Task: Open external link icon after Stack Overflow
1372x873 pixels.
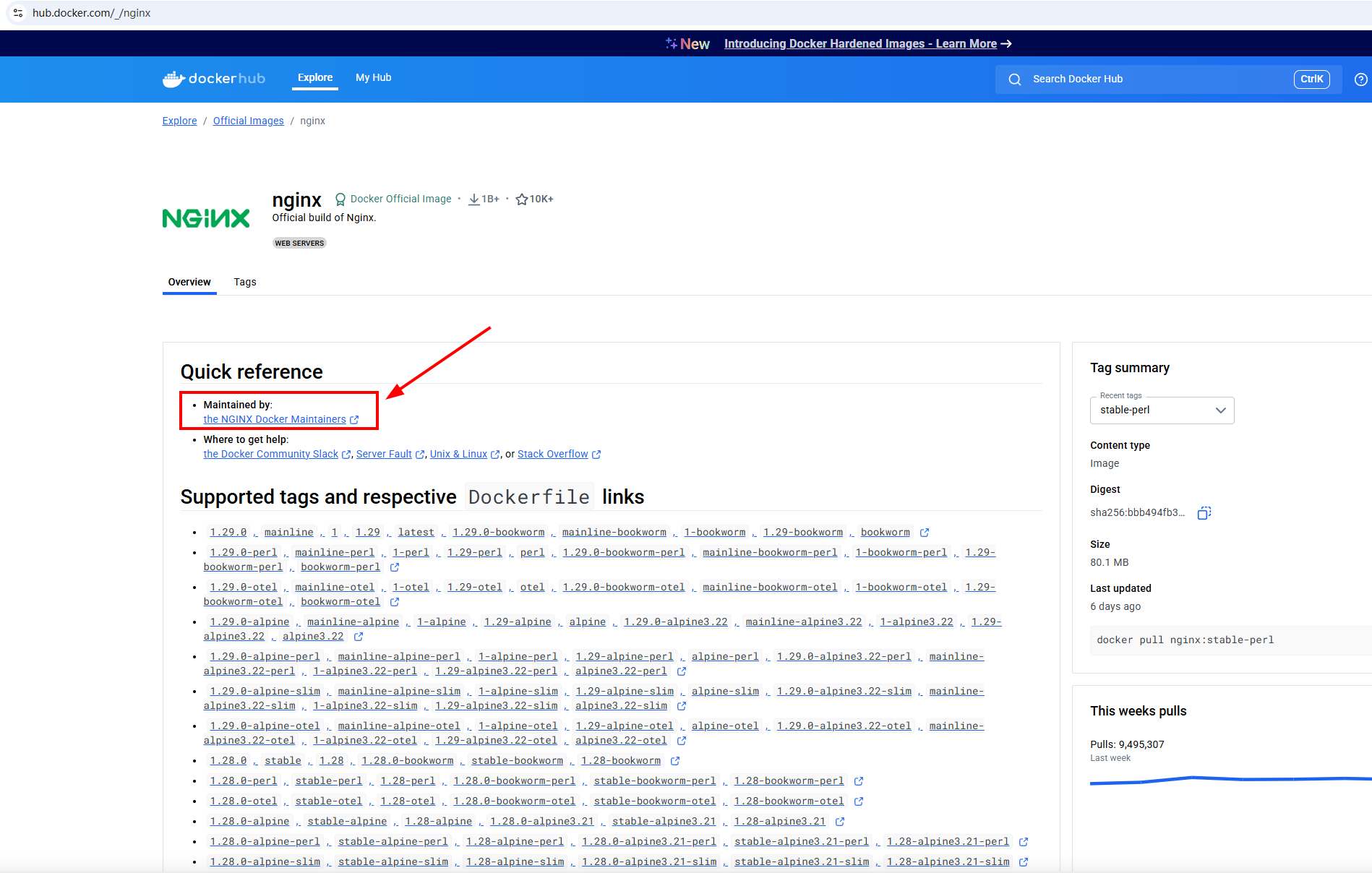Action: click(596, 455)
